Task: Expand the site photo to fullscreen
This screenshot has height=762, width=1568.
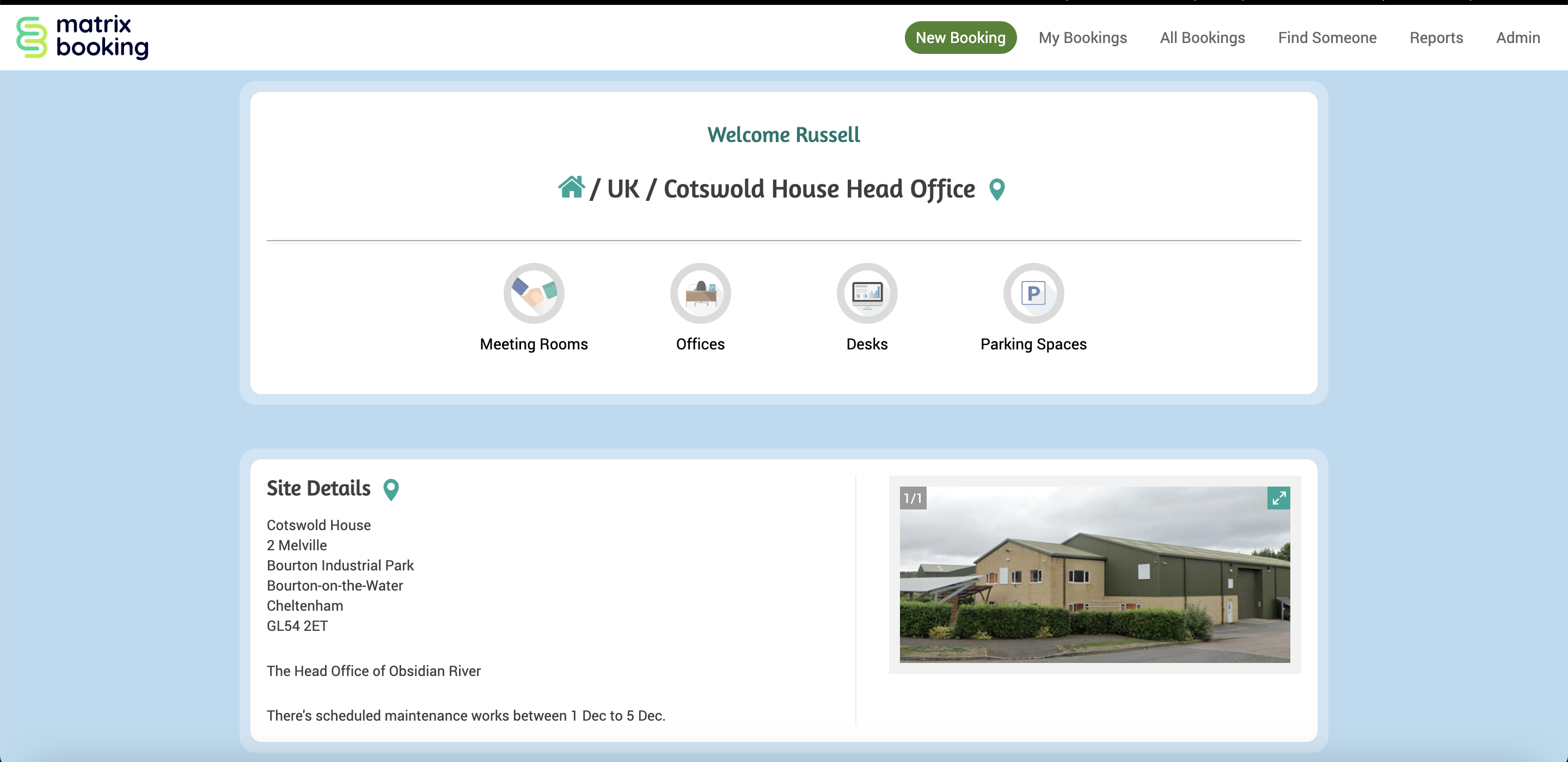Action: tap(1278, 498)
